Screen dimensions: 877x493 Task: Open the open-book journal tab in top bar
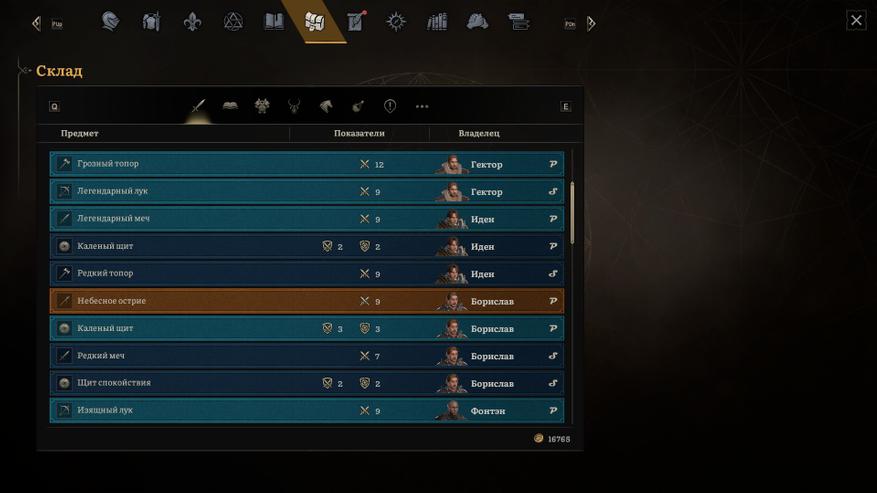coord(274,22)
